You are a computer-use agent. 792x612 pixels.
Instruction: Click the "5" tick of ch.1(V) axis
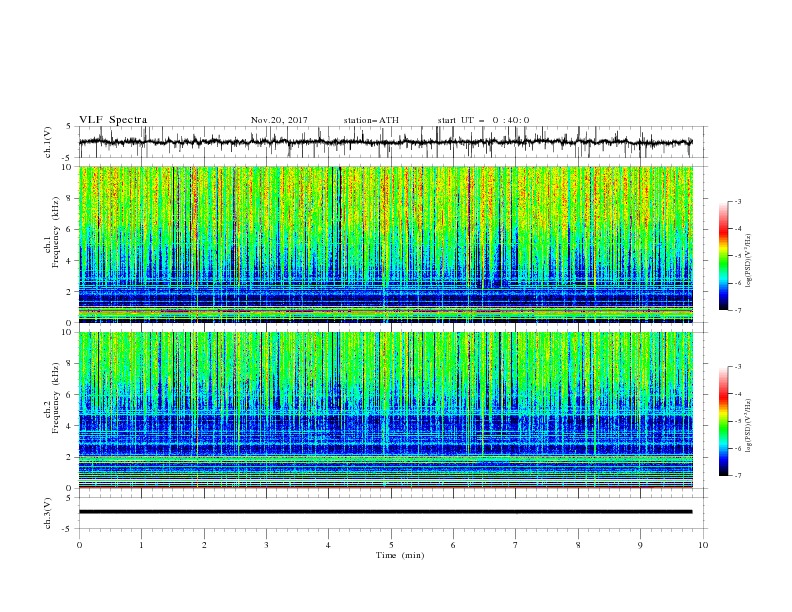coord(70,127)
